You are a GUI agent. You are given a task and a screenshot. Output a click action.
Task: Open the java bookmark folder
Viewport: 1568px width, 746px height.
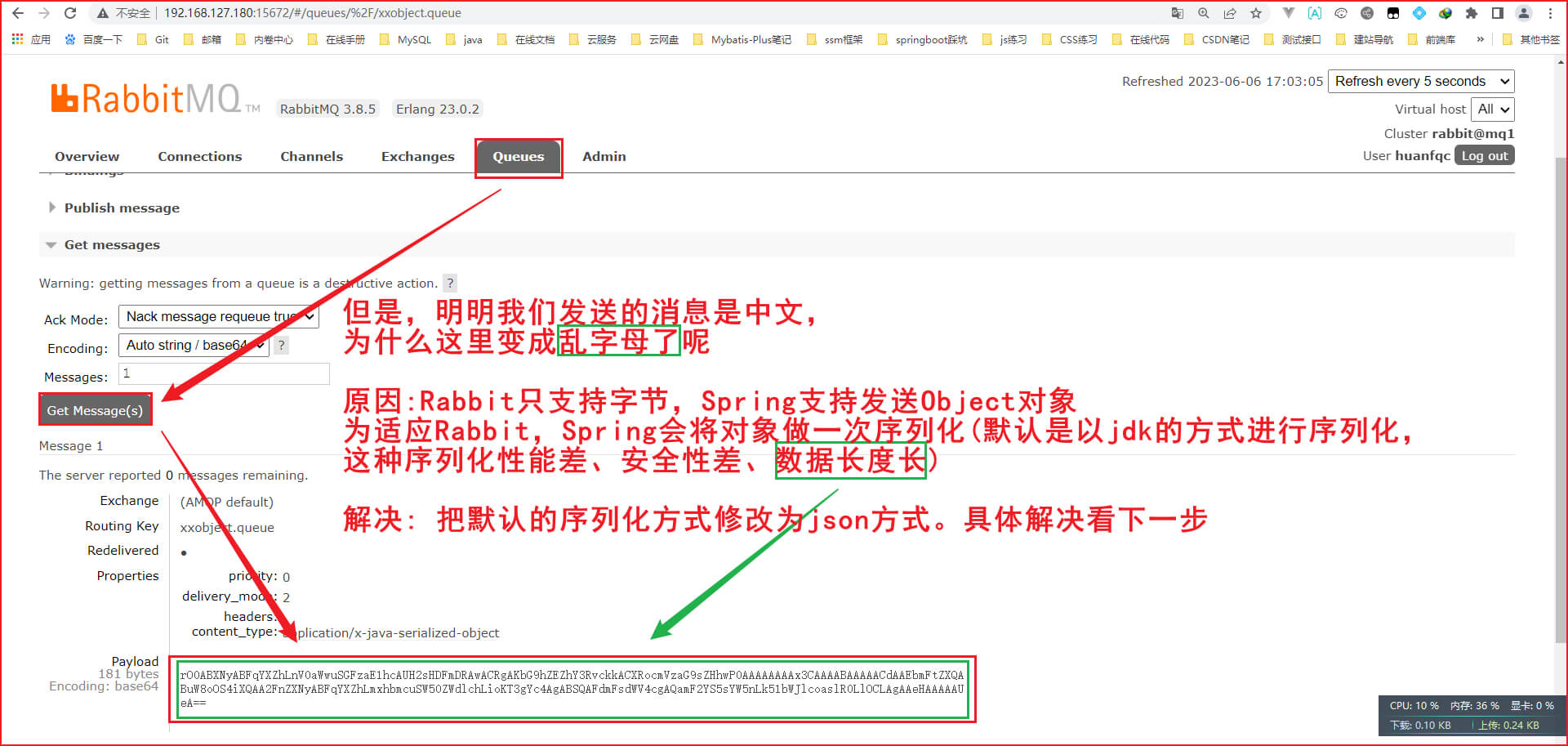[464, 39]
